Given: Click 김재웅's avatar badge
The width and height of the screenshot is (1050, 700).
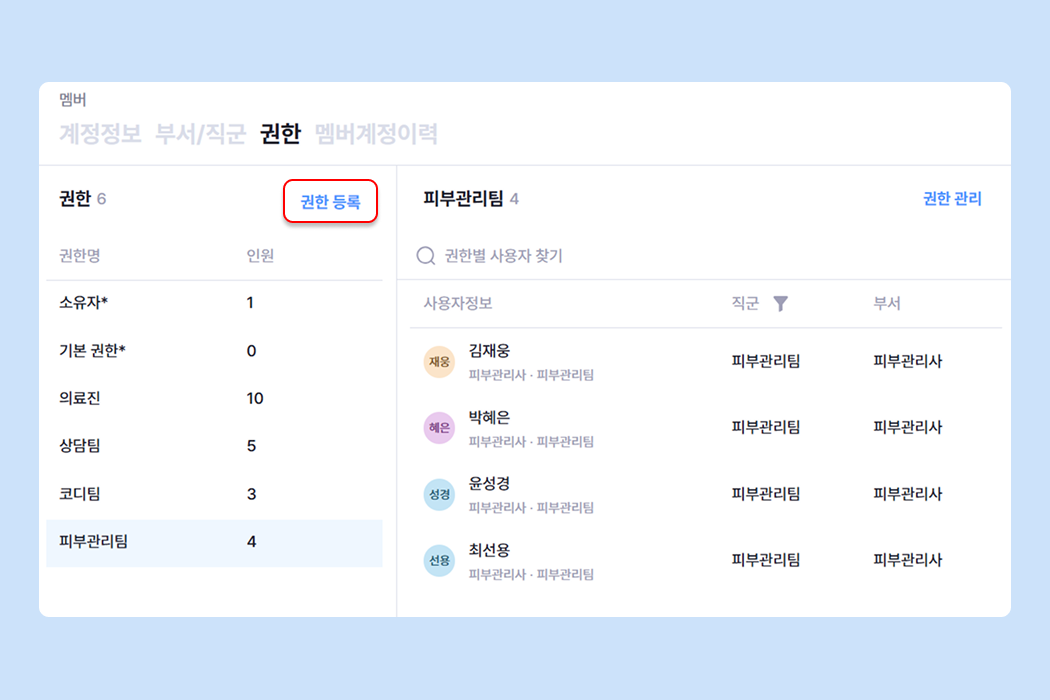Looking at the screenshot, I should (x=439, y=361).
